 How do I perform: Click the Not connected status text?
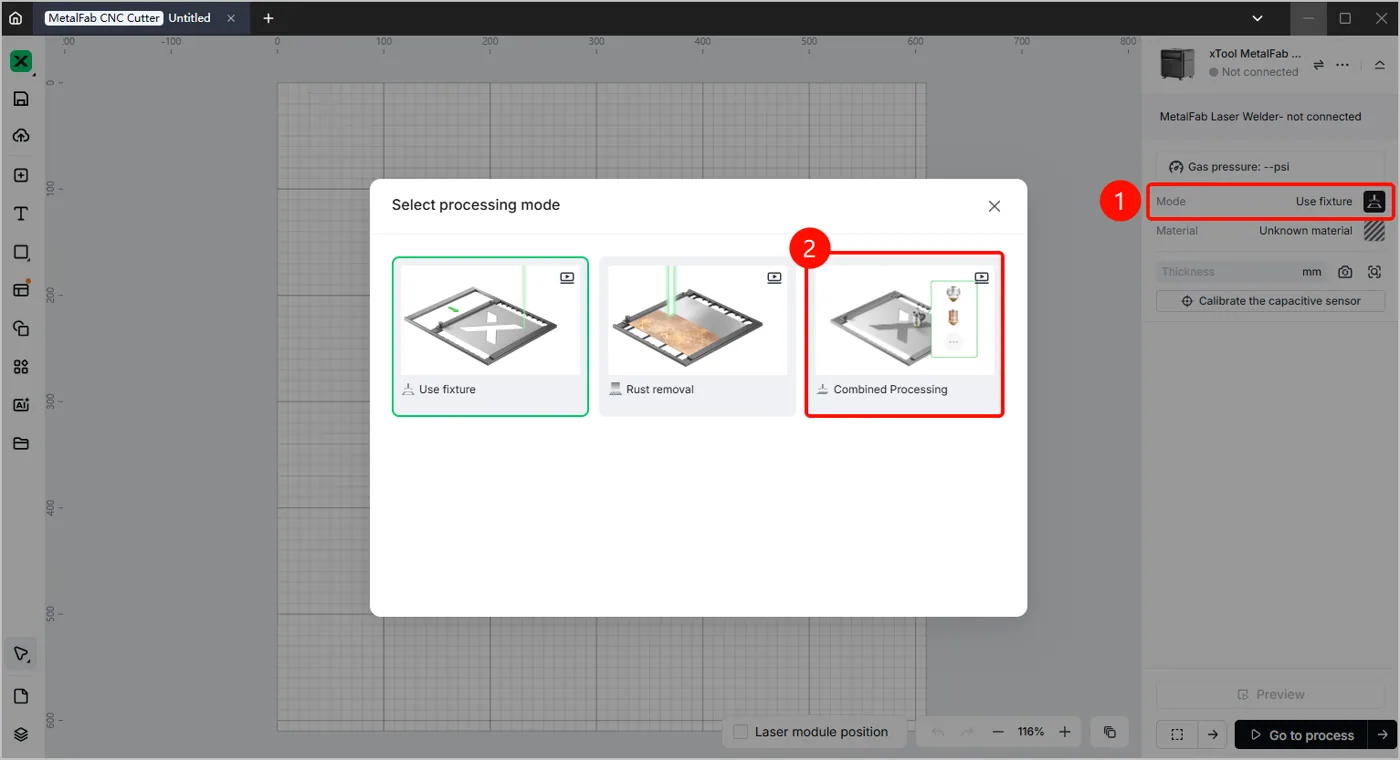tap(1260, 72)
